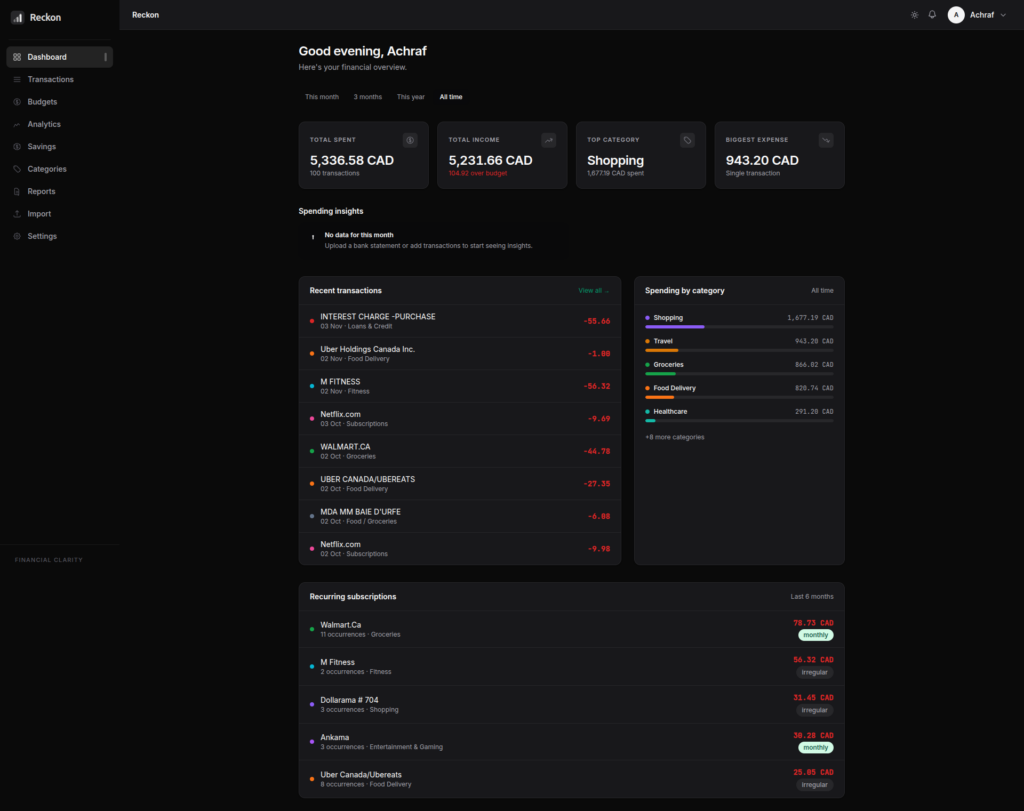Open Dashboard from the sidebar
The width and height of the screenshot is (1024, 811).
59,57
